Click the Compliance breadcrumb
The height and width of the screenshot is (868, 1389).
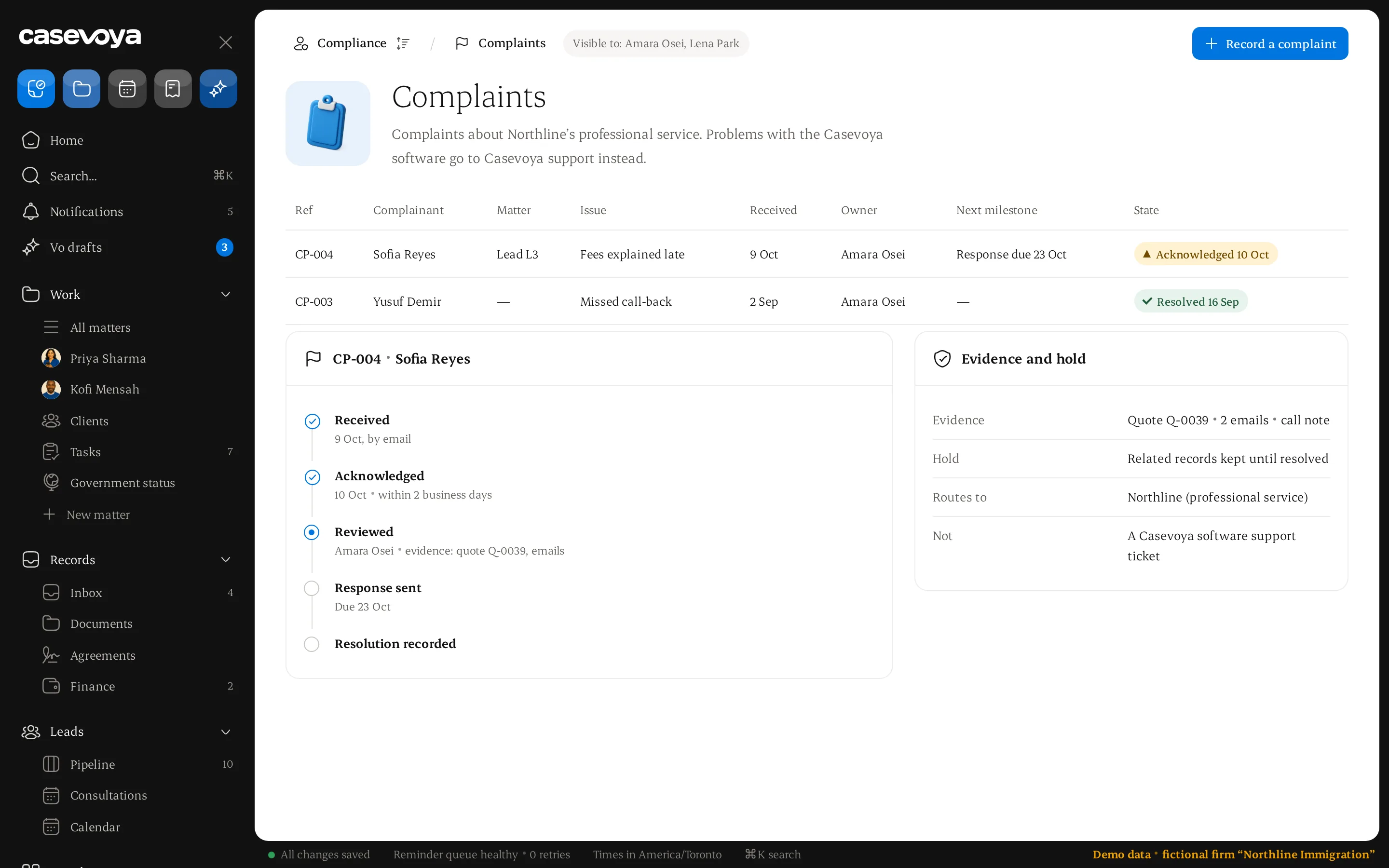351,43
